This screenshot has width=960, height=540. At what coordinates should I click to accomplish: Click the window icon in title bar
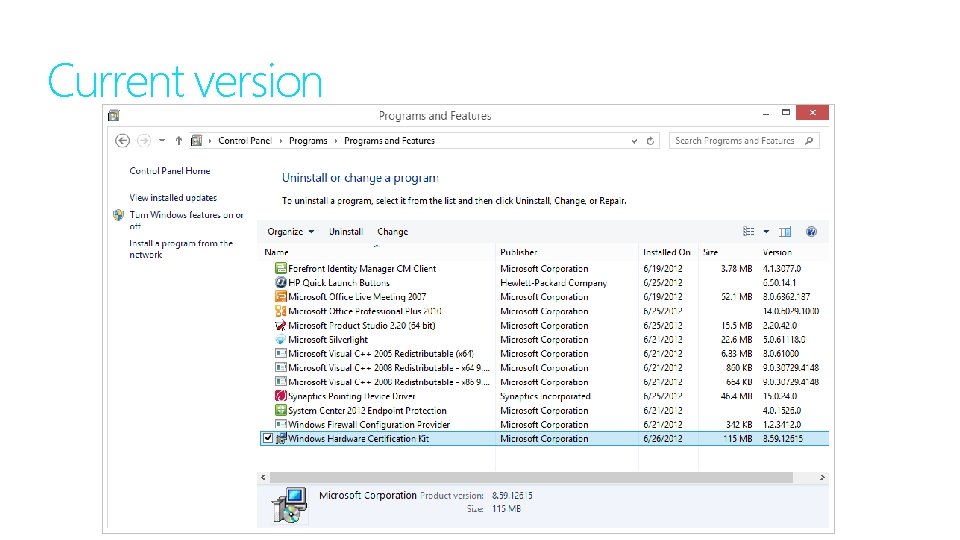tap(114, 115)
